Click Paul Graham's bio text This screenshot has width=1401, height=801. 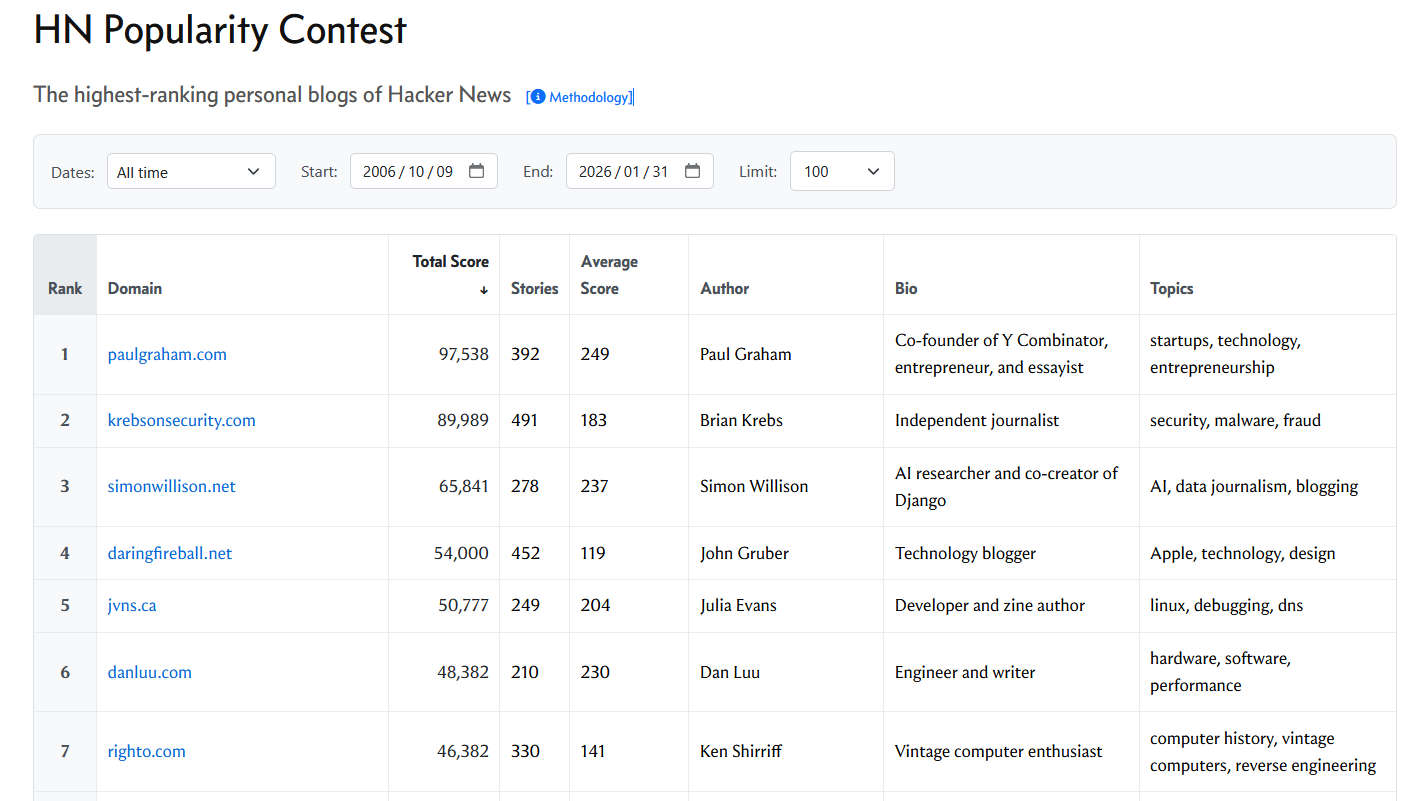1001,354
